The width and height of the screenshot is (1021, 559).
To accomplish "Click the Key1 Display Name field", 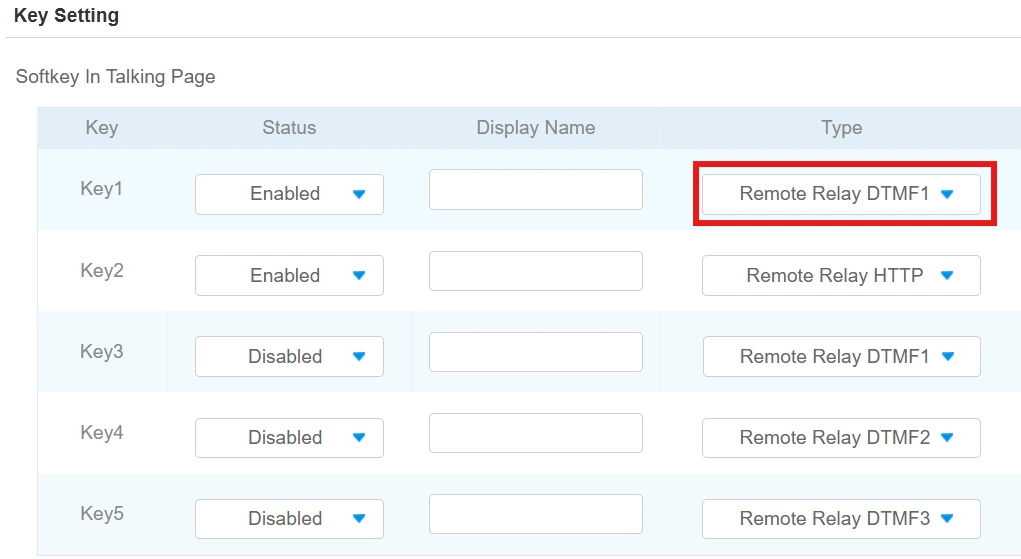I will [x=535, y=190].
